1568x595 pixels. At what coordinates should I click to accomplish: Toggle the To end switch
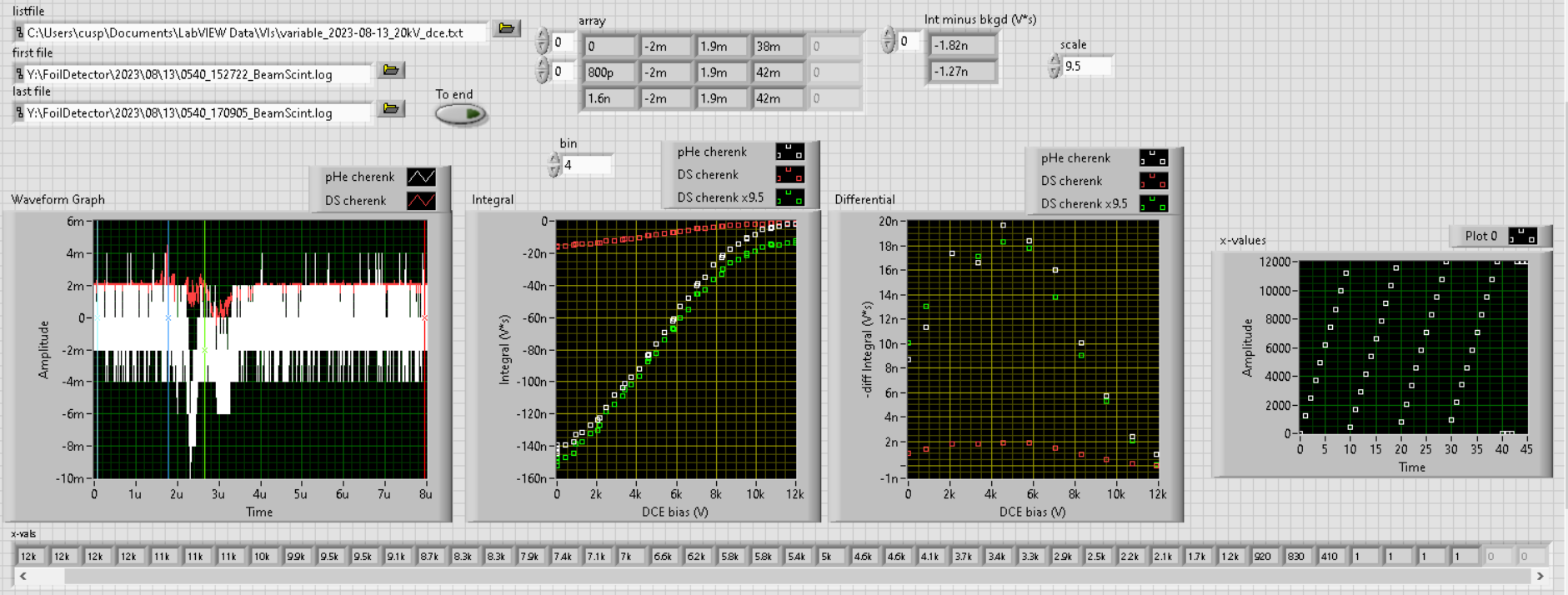point(461,114)
